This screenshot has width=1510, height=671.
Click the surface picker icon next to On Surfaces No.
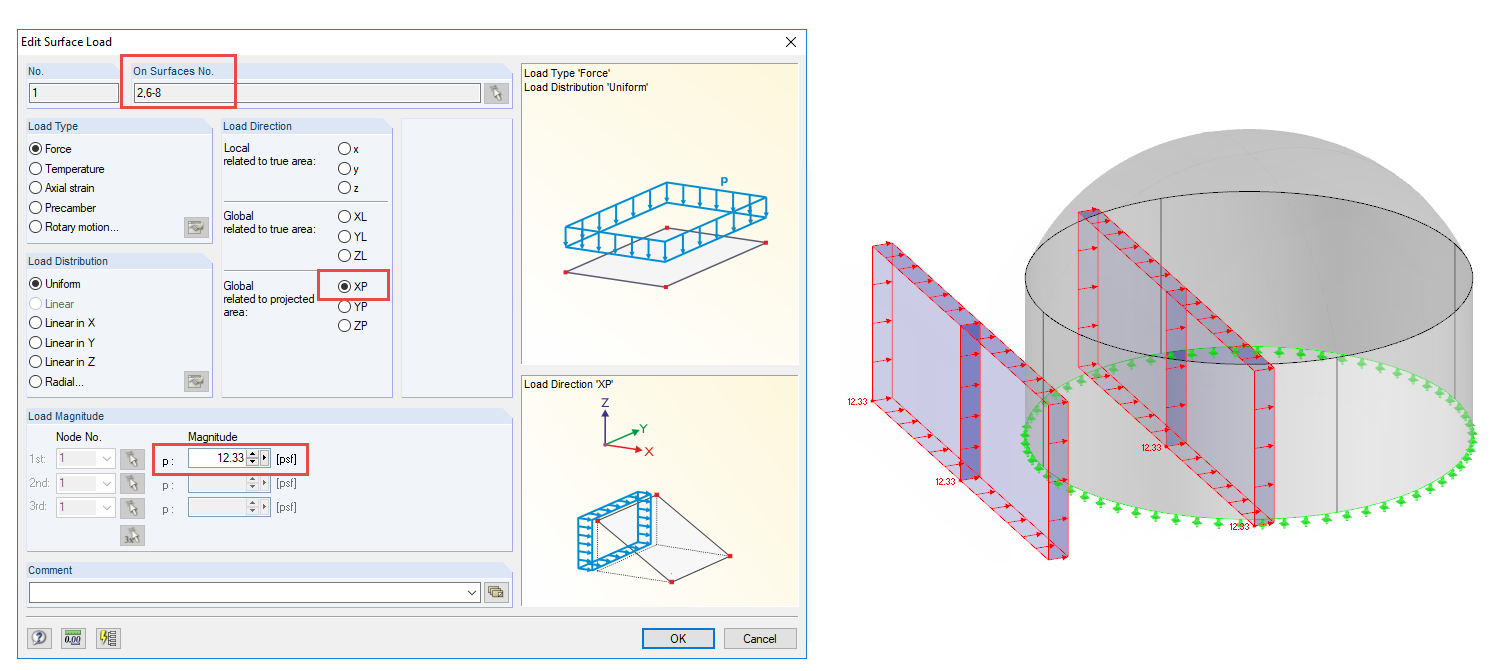(496, 93)
